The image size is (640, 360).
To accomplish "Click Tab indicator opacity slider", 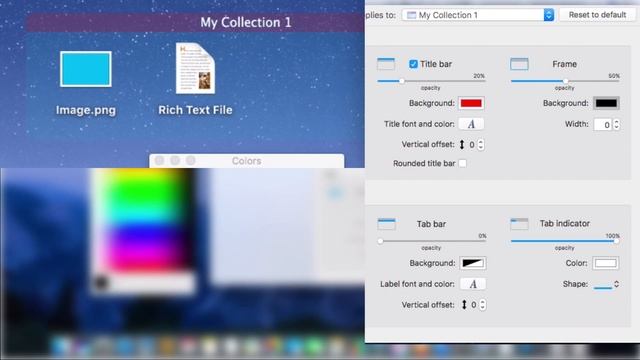I will (565, 241).
